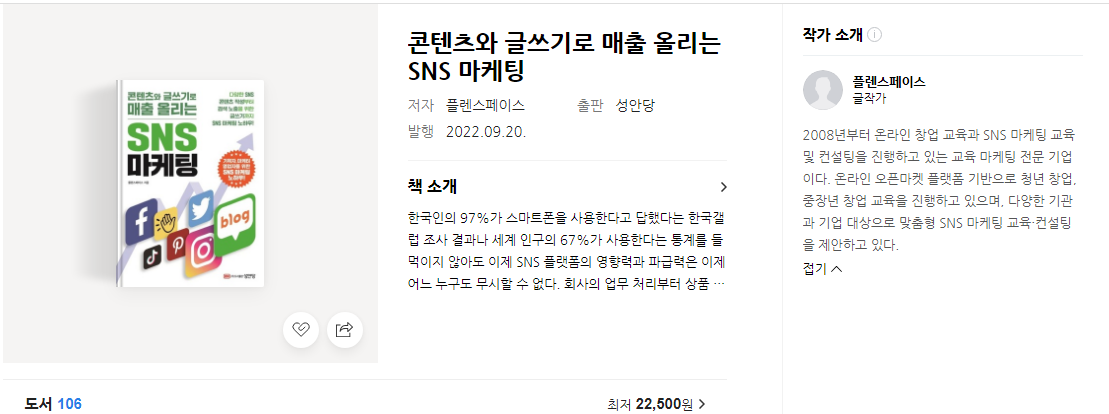The image size is (1109, 414).
Task: Click the share icon below book cover
Action: 344,330
